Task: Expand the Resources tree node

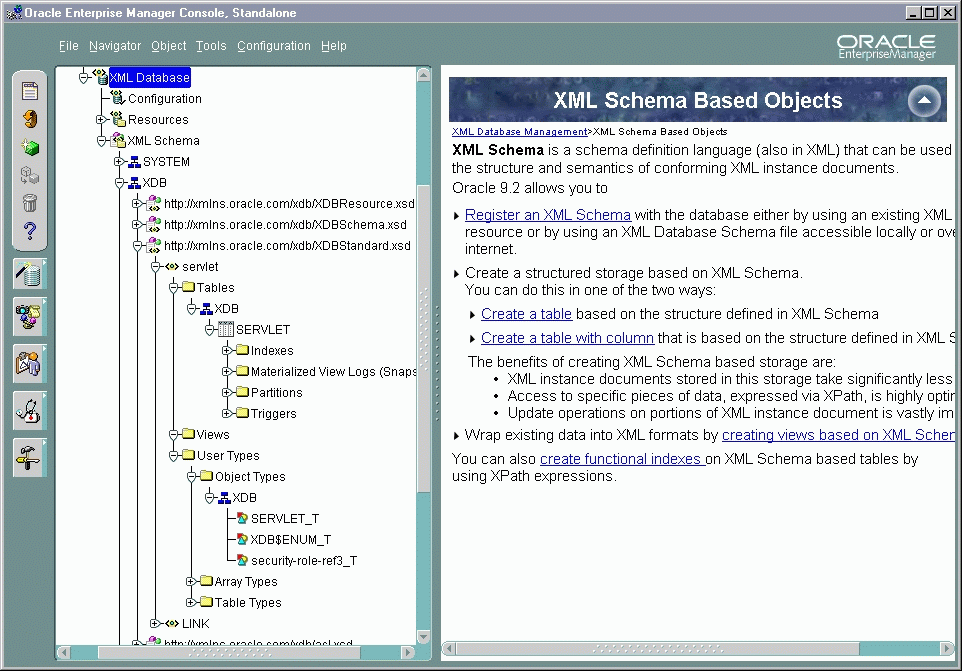Action: [x=102, y=120]
